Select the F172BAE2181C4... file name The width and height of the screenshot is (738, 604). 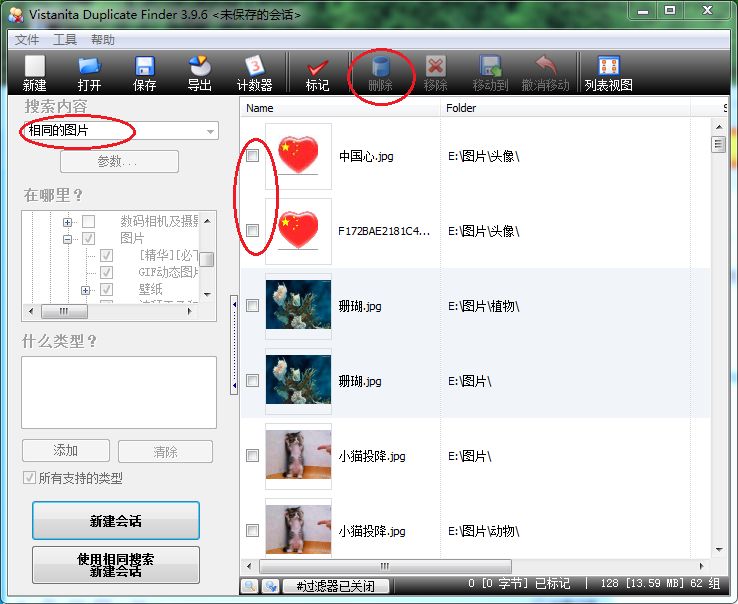pos(384,231)
